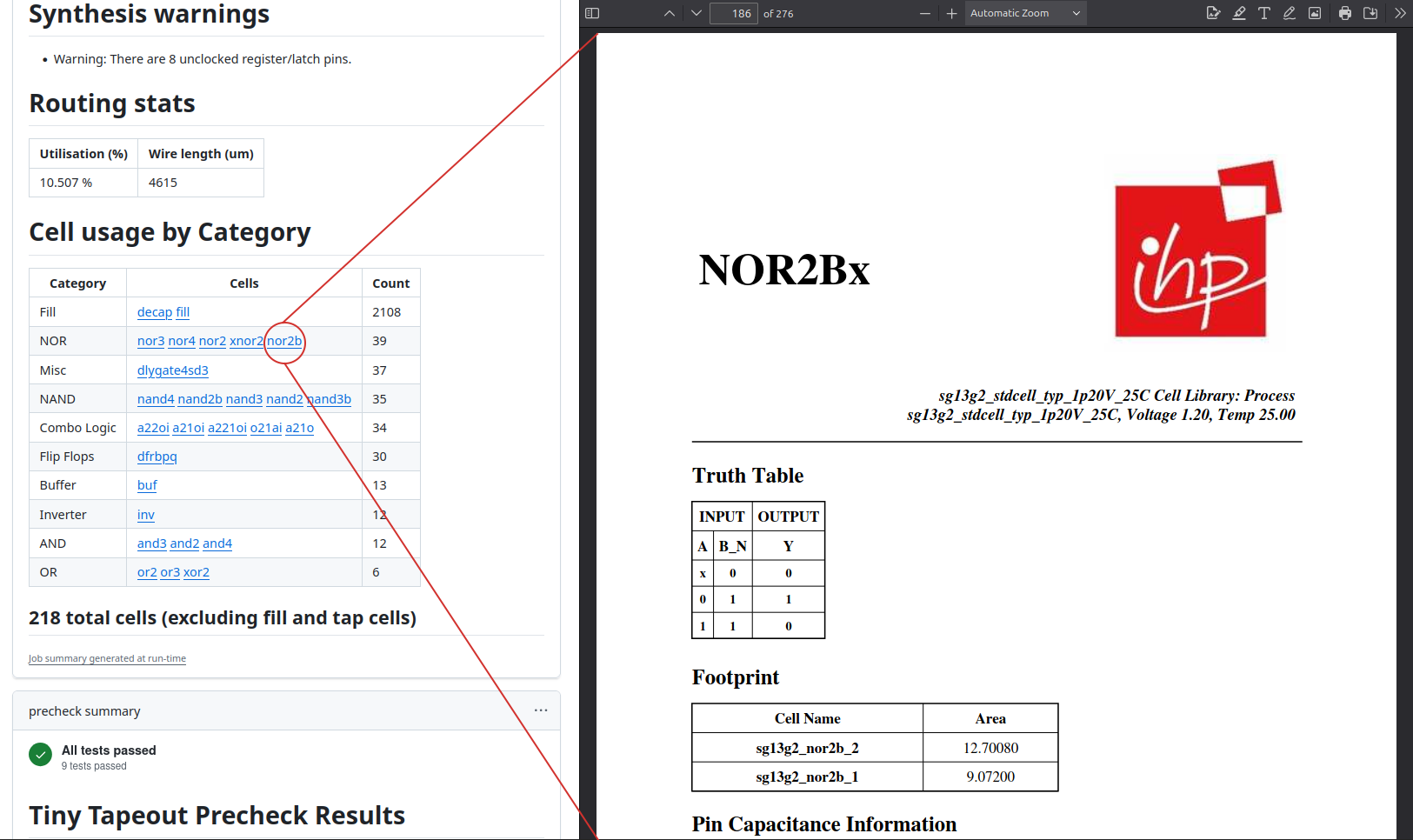Image resolution: width=1413 pixels, height=840 pixels.
Task: Print the PDF document
Action: (x=1345, y=13)
